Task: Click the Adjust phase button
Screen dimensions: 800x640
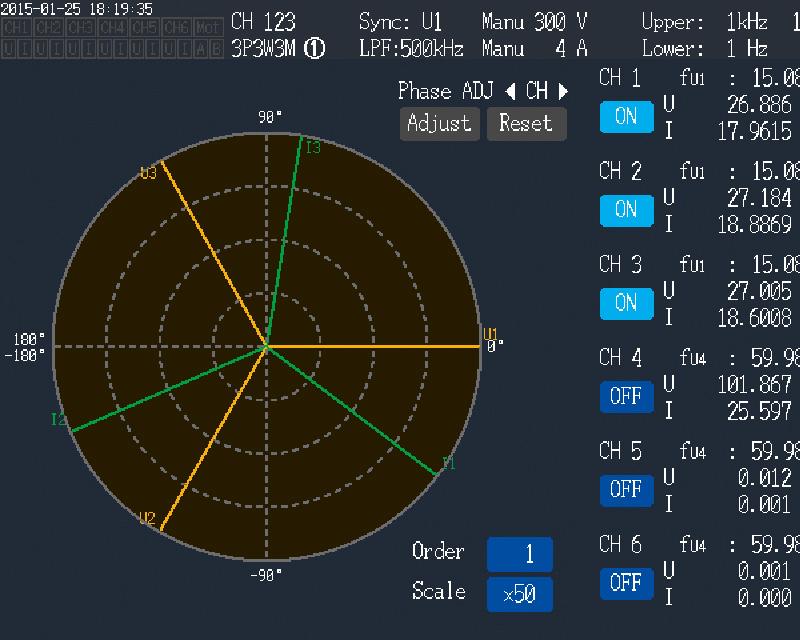Action: tap(439, 124)
